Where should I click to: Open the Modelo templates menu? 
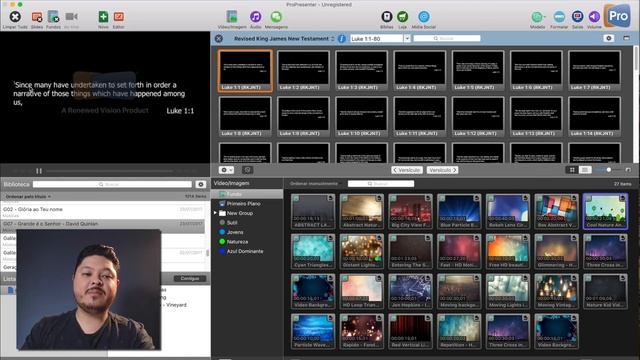538,17
